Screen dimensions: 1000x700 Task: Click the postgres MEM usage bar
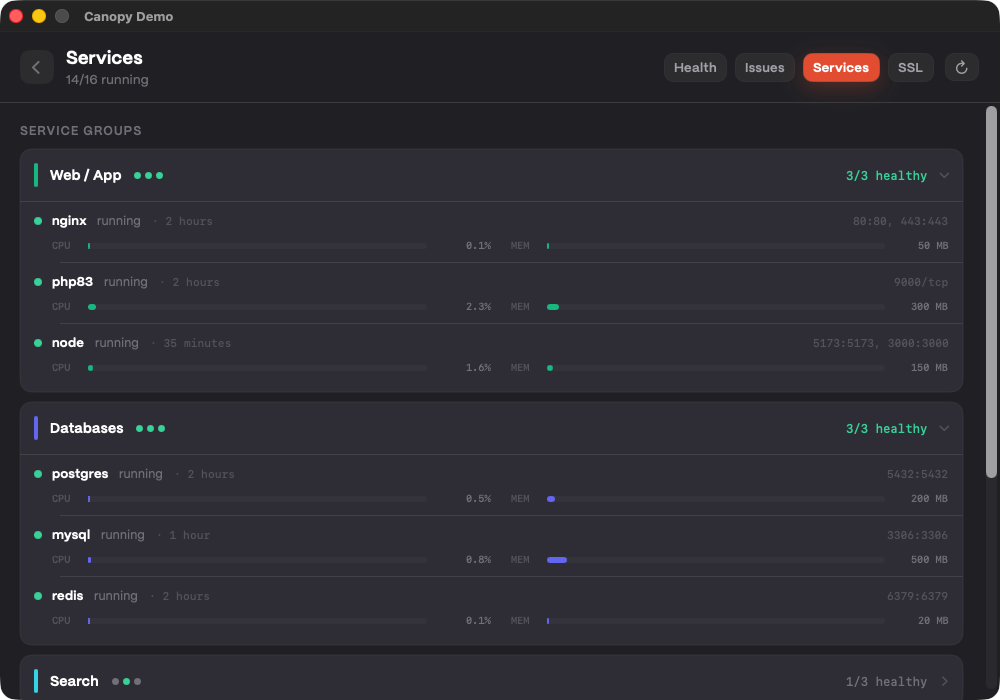716,499
